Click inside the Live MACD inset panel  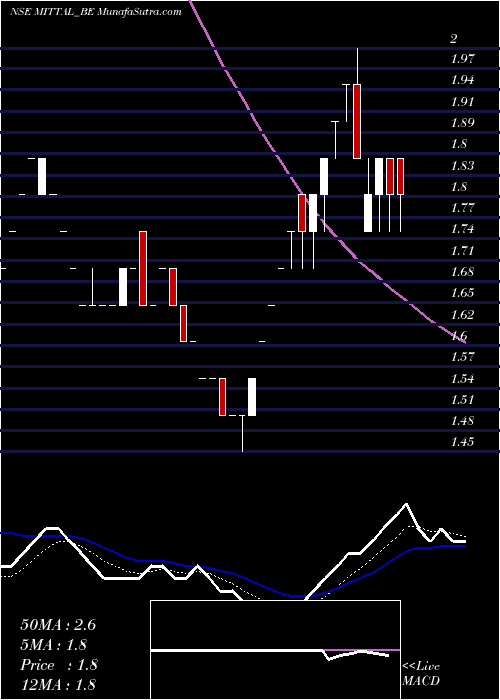coord(275,650)
